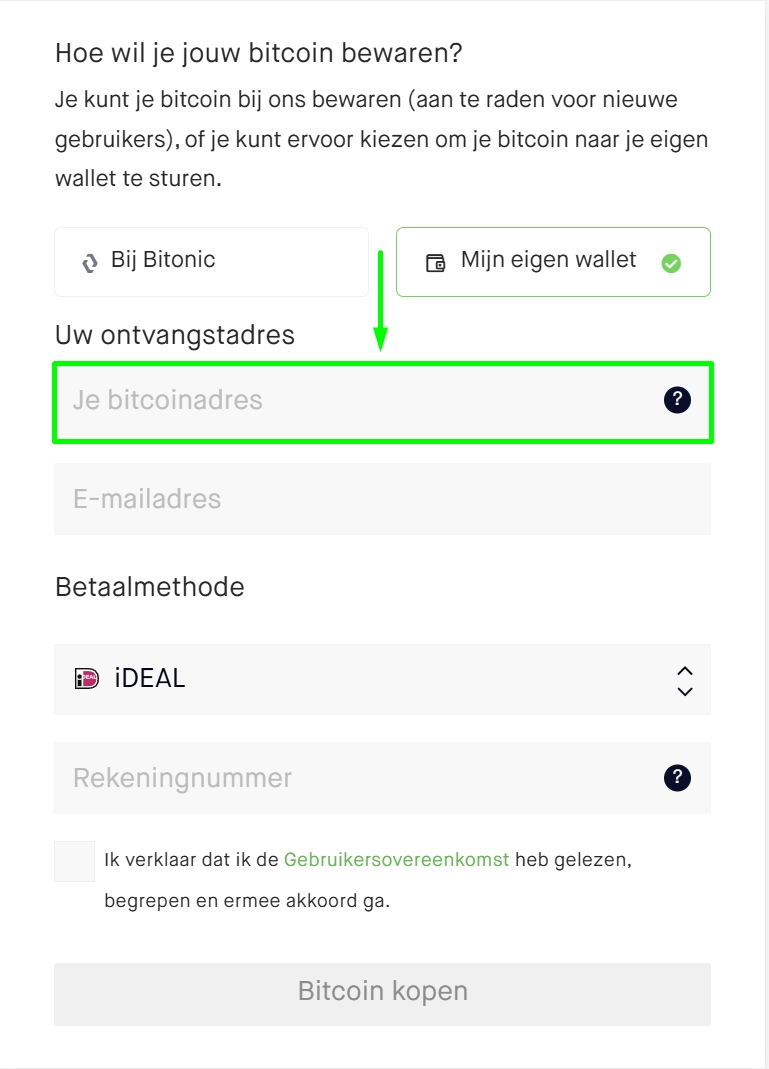This screenshot has width=769, height=1069.
Task: Tick the Gebruikersovereenkomst agreement checkbox
Action: pos(74,861)
